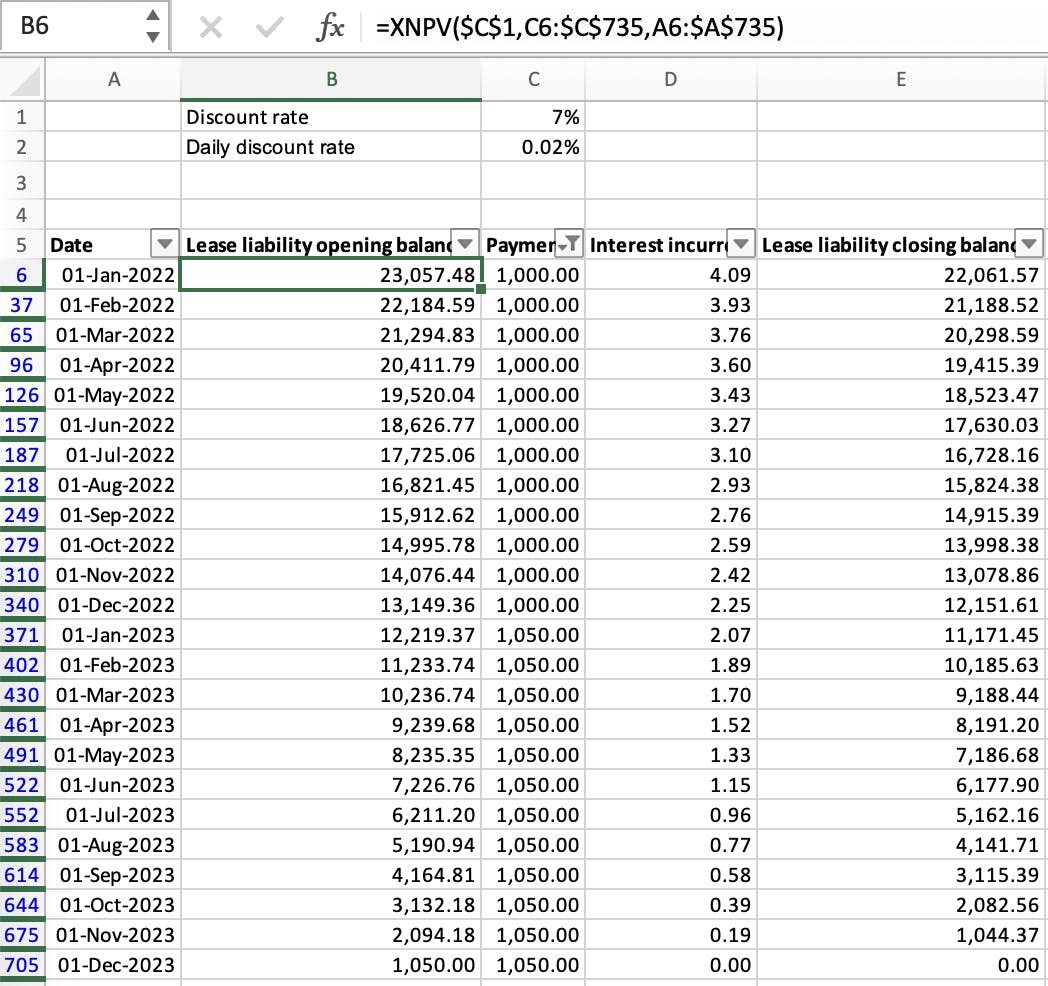Click interest cell 3.93

point(671,305)
